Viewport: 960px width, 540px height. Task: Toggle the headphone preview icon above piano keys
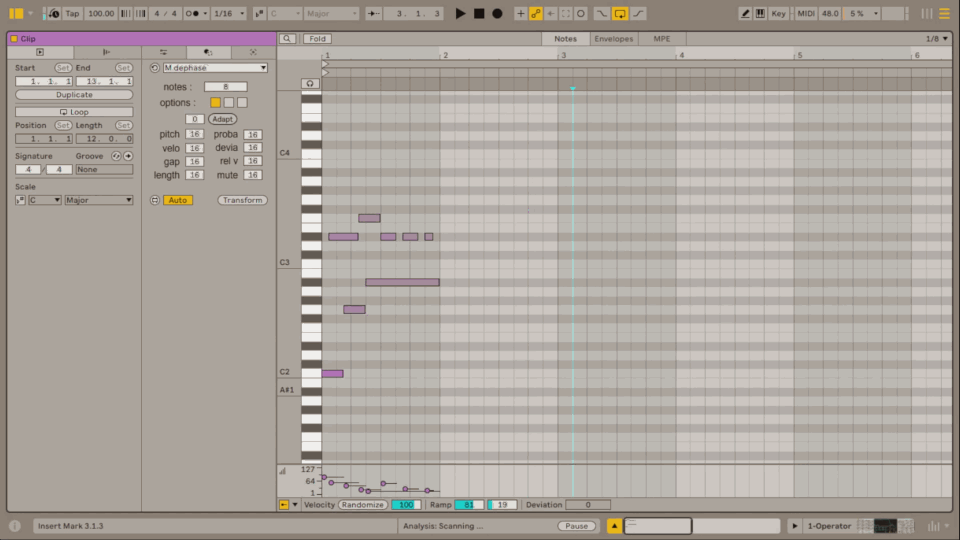311,83
